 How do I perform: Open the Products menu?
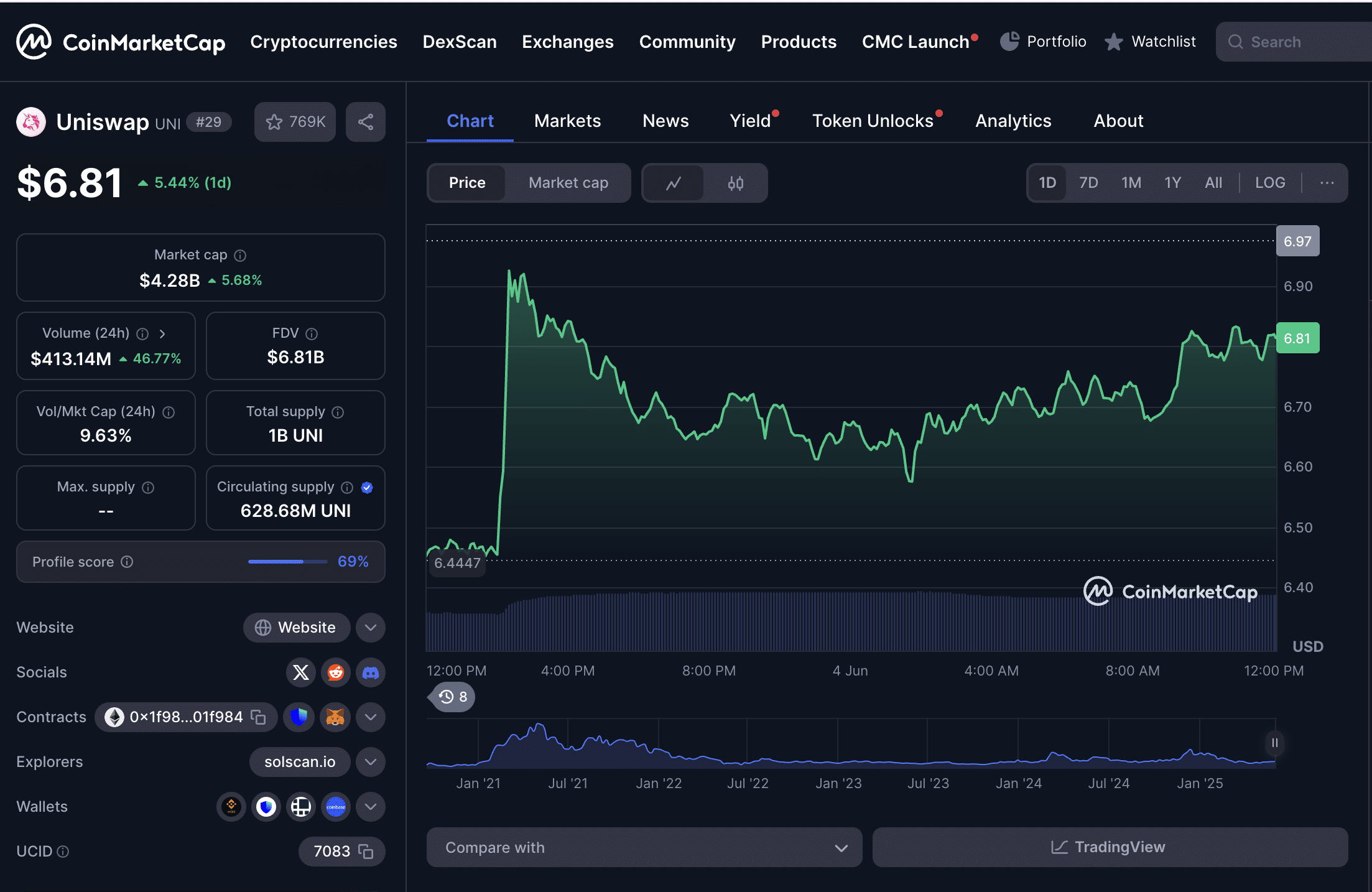pos(799,42)
